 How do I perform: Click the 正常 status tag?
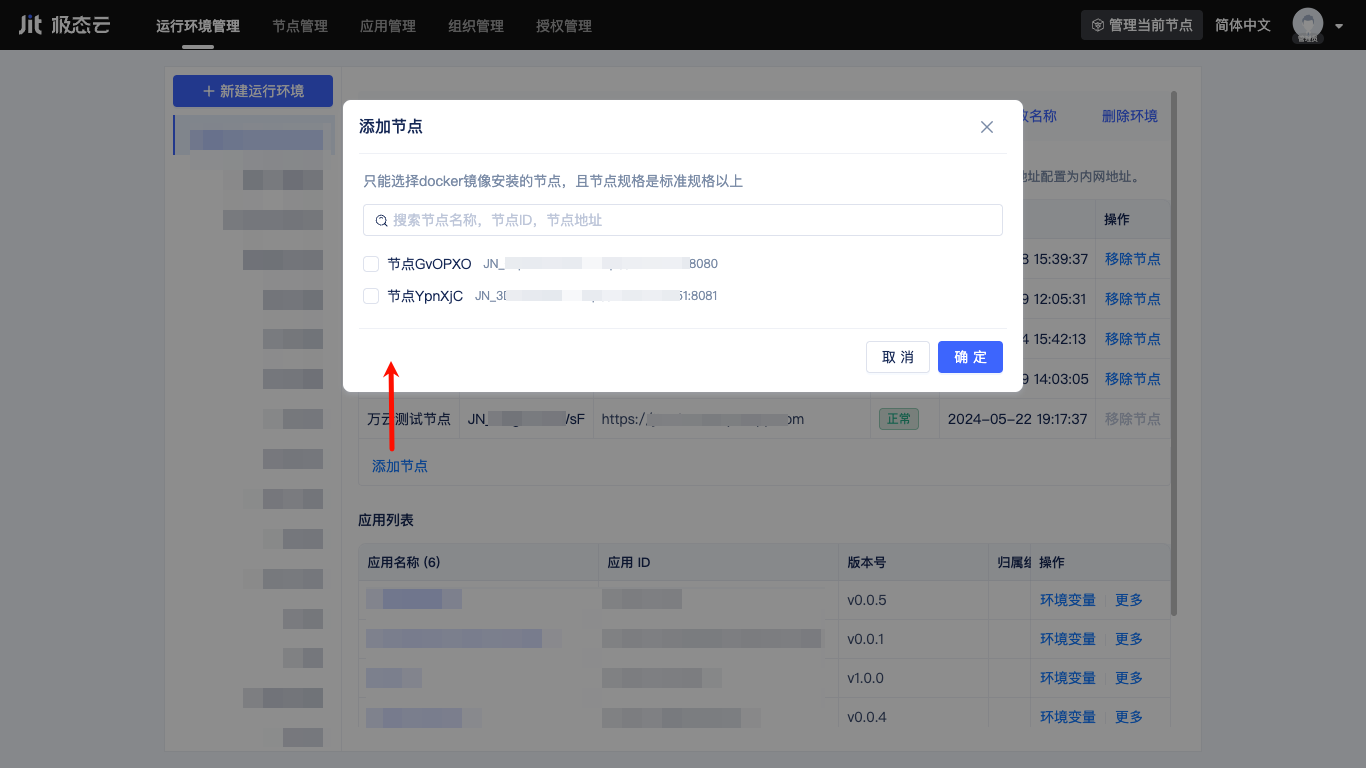click(x=898, y=419)
